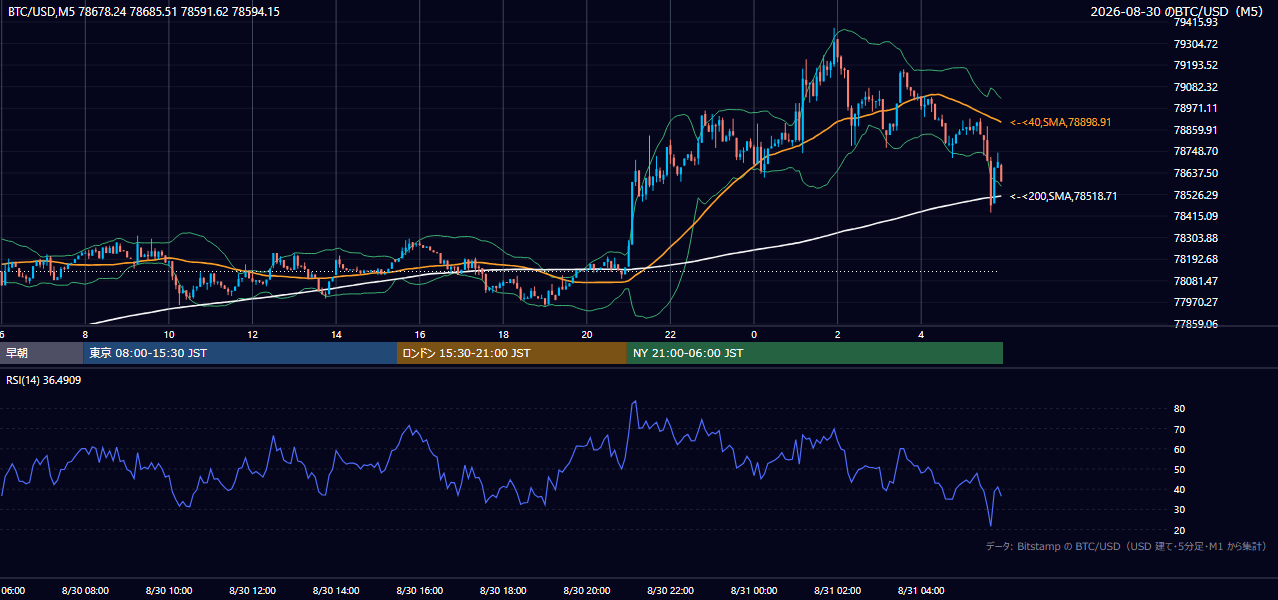This screenshot has height=600, width=1278.
Task: Click the 東京 08:00-15:30 JST session bar
Action: 240,353
